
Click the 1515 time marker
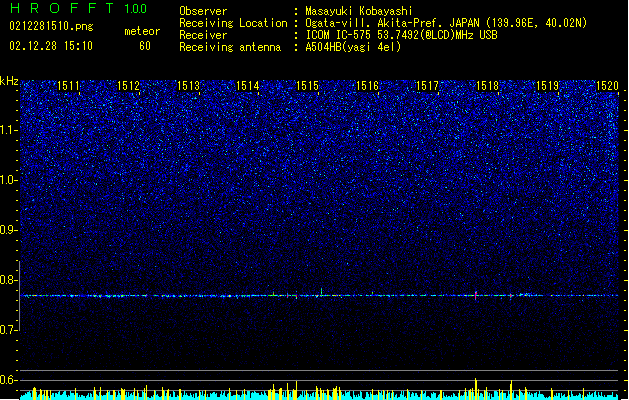[x=308, y=85]
